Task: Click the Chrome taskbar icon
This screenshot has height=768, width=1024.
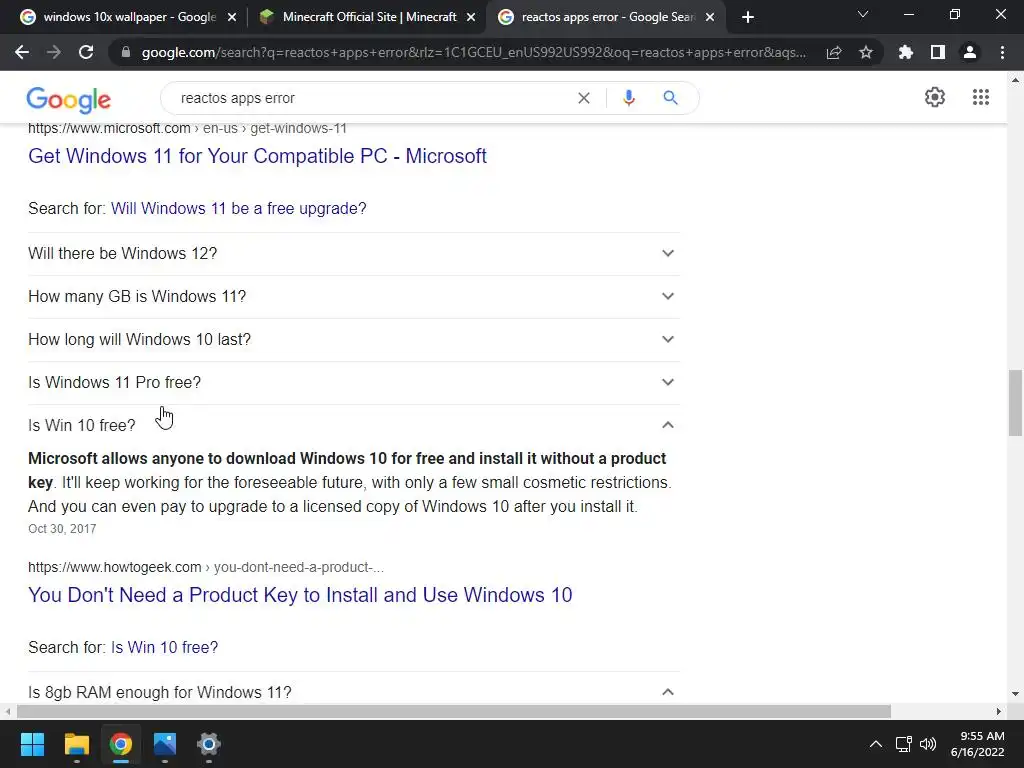Action: [120, 744]
